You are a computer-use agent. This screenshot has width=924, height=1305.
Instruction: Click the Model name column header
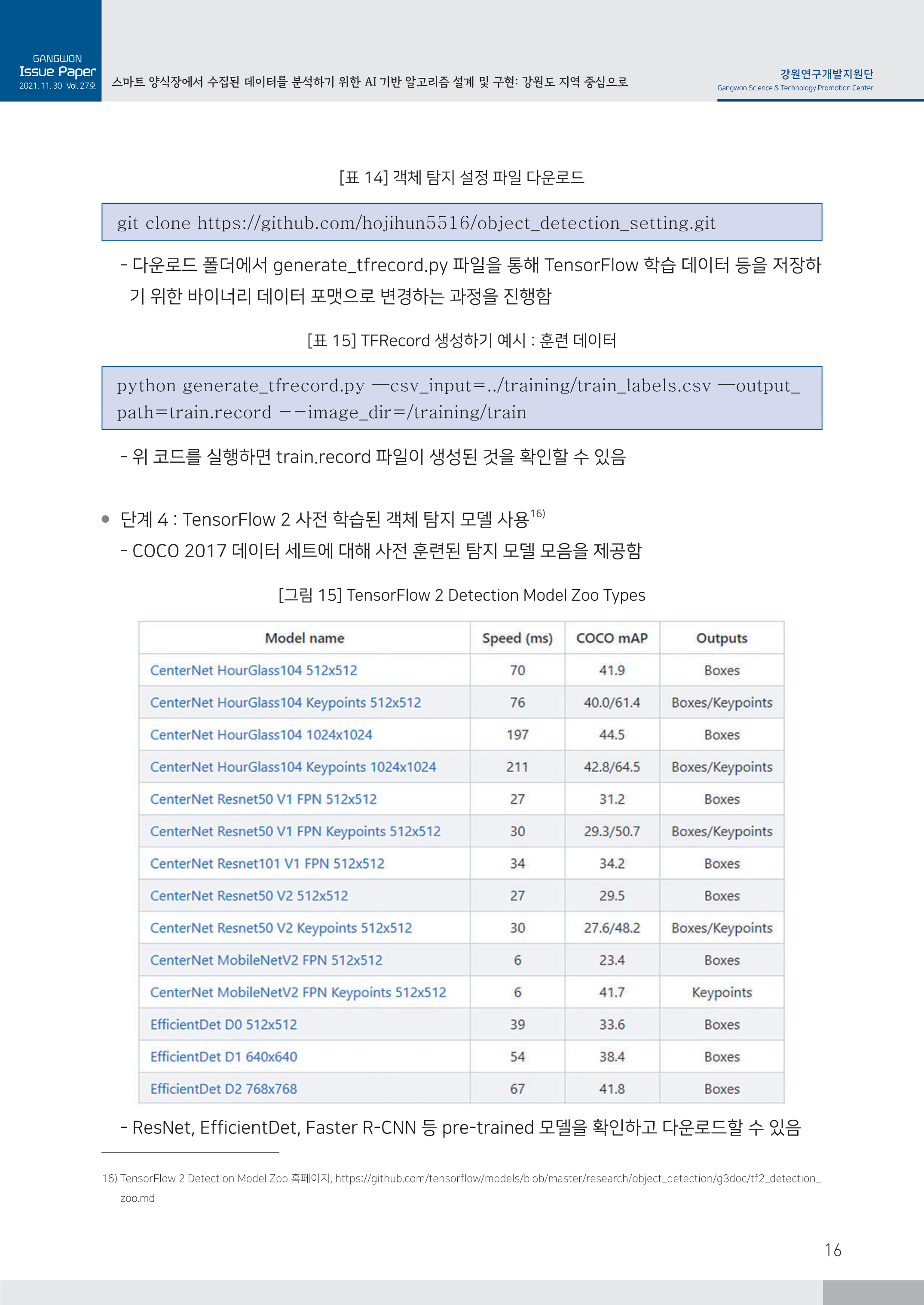(304, 638)
